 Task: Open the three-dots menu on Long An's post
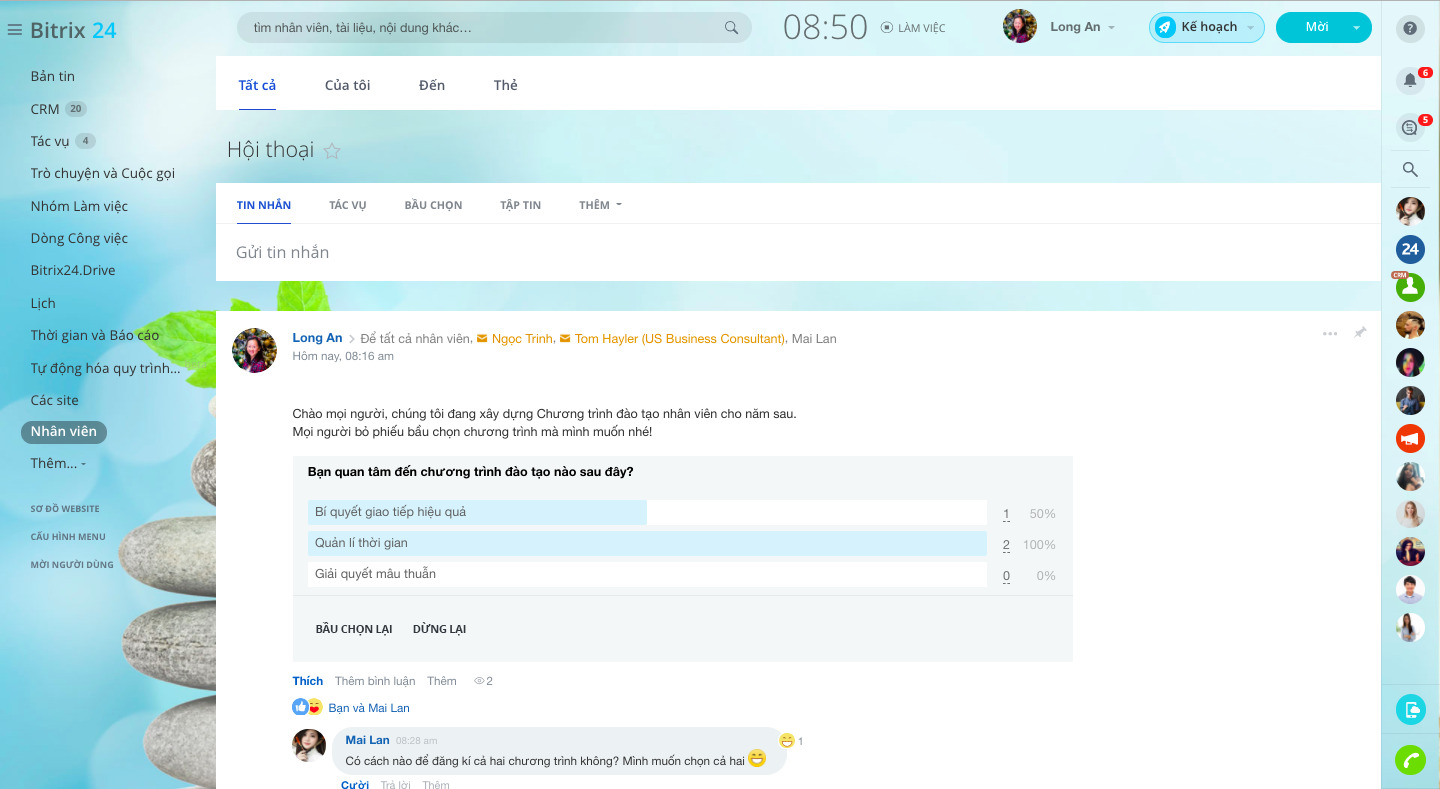point(1330,334)
